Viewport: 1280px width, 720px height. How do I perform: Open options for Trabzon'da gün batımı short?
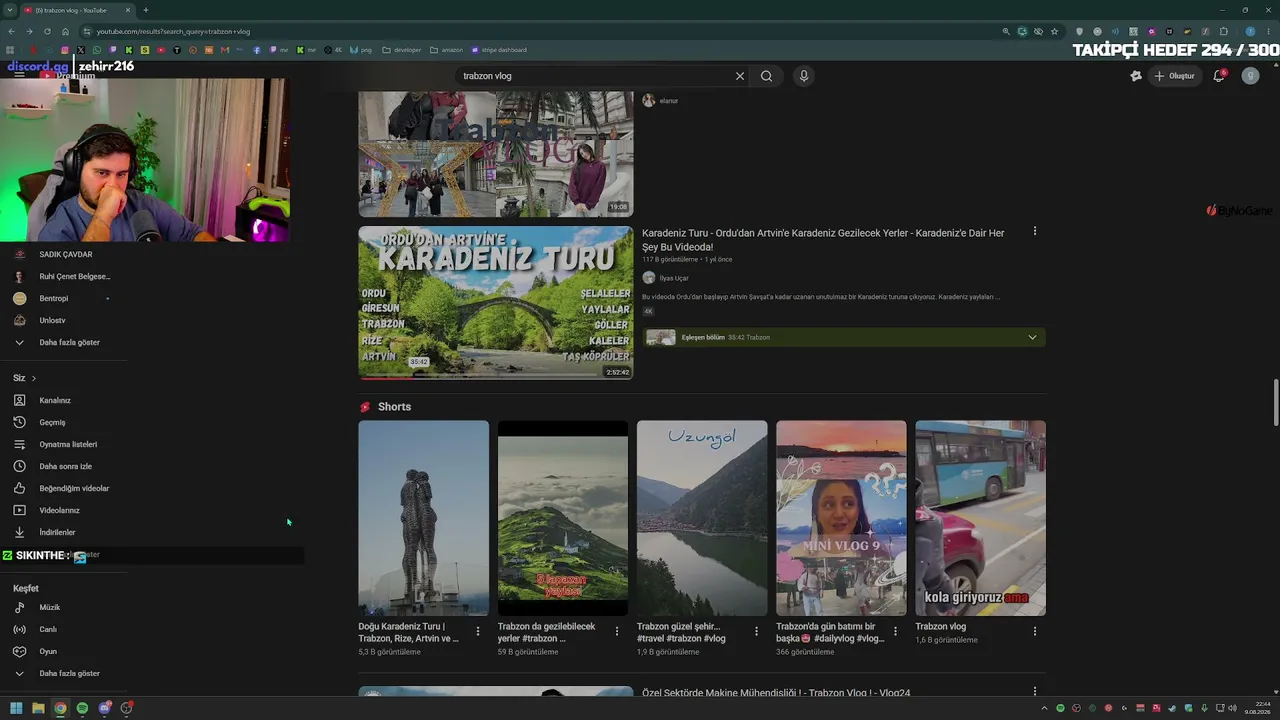(x=895, y=631)
